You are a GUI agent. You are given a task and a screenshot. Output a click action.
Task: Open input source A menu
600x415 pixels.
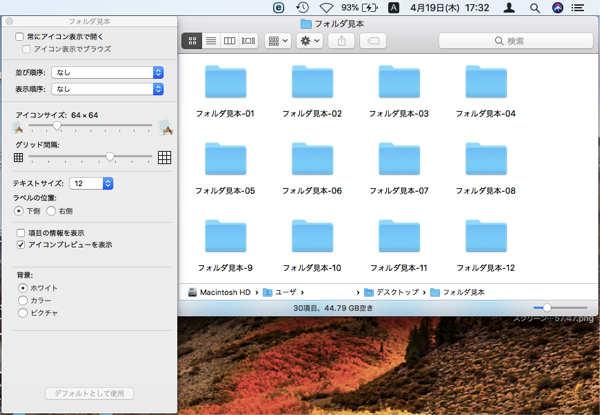click(x=394, y=8)
